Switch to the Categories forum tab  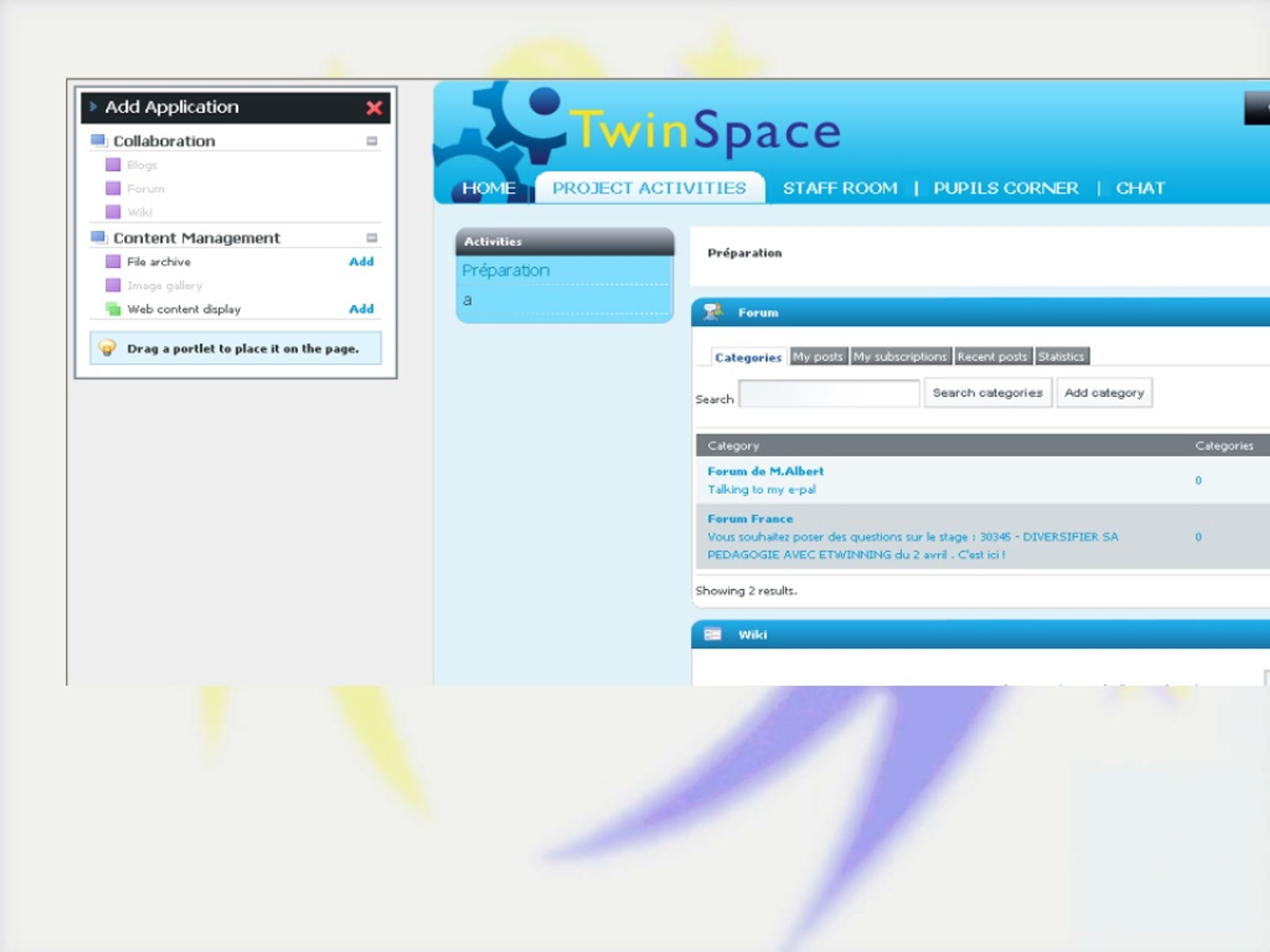click(x=748, y=357)
